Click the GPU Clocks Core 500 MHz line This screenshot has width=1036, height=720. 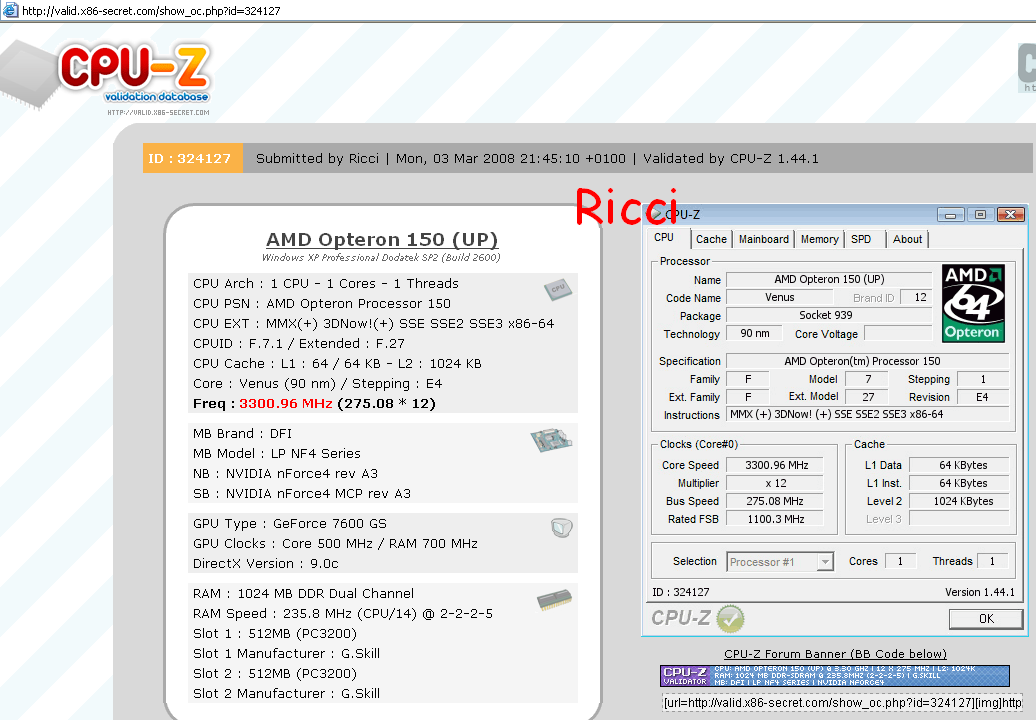(x=335, y=544)
